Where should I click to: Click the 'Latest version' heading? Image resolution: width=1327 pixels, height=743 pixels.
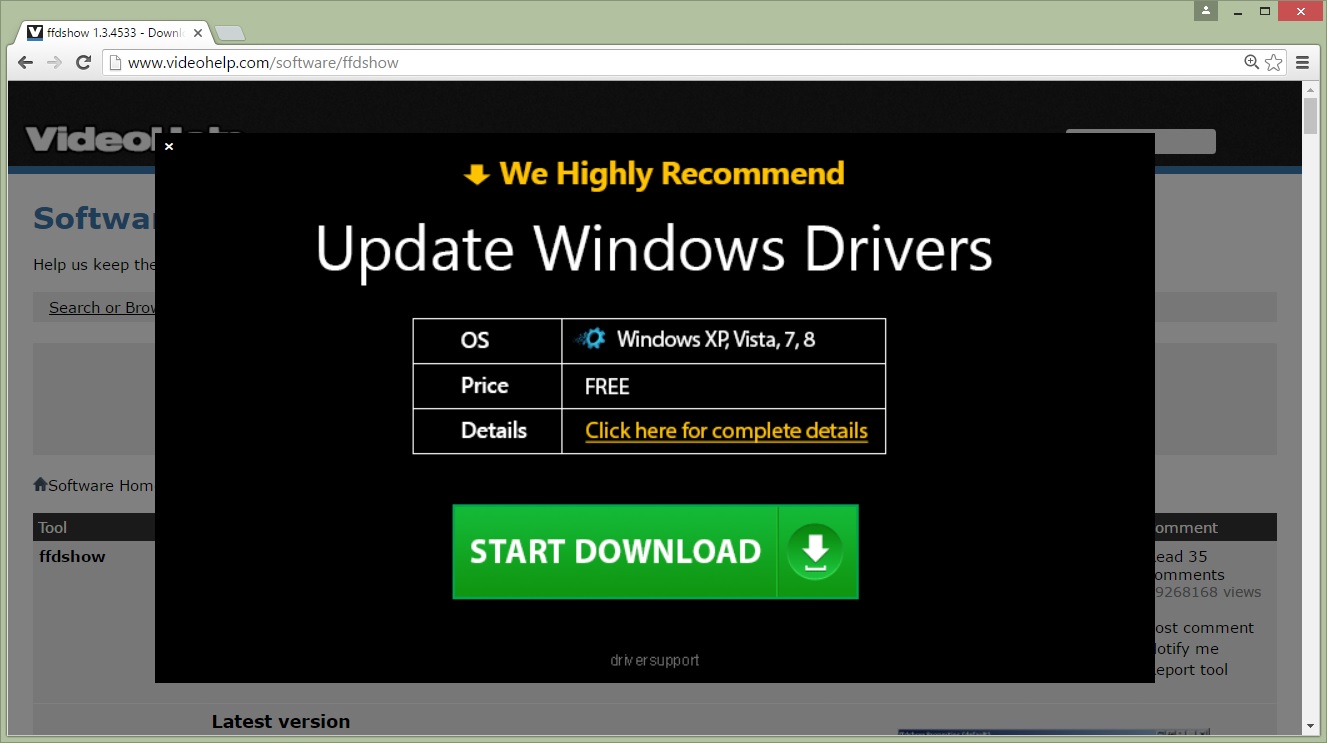coord(281,721)
